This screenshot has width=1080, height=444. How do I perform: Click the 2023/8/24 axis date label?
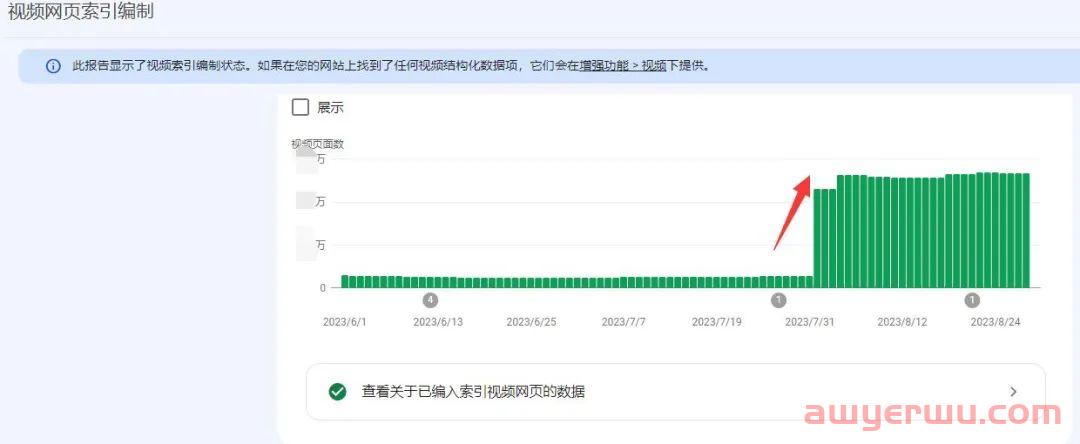(995, 322)
